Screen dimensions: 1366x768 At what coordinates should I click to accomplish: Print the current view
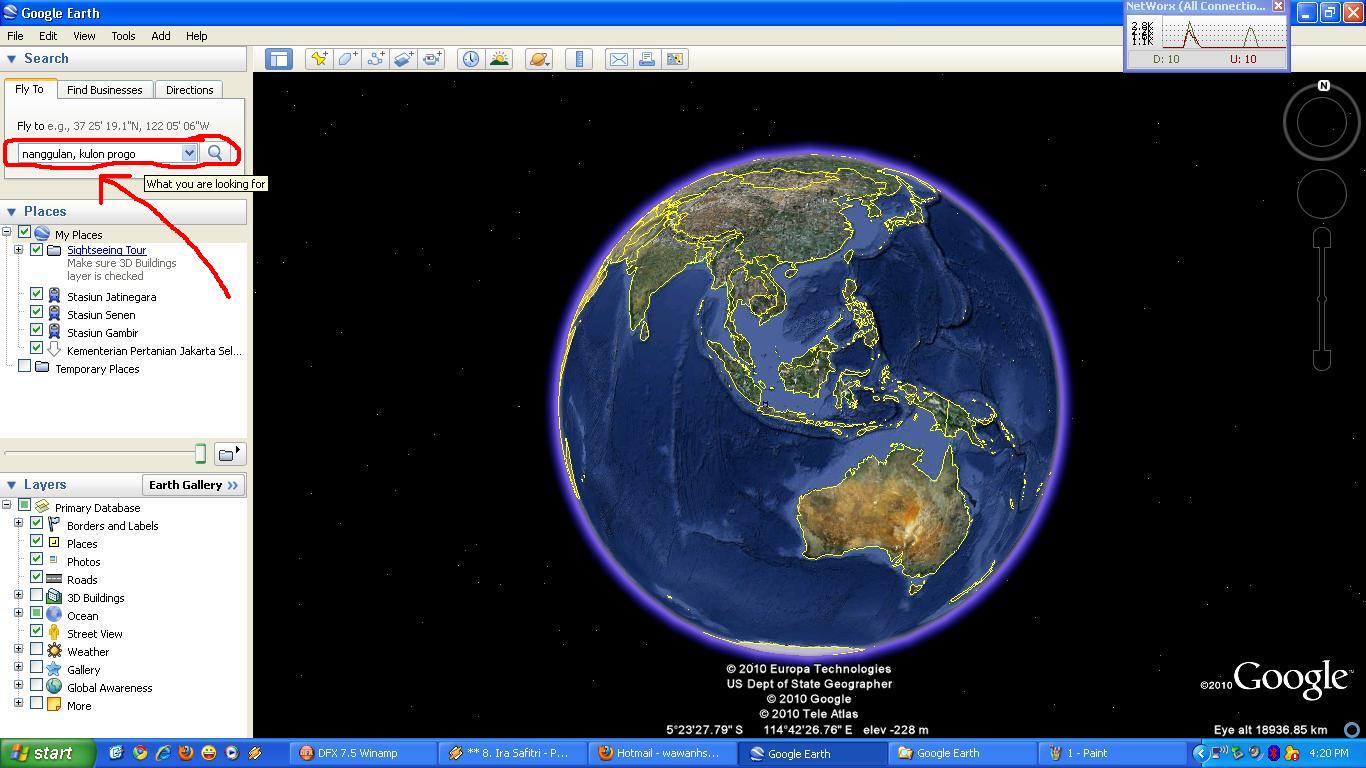click(x=647, y=59)
